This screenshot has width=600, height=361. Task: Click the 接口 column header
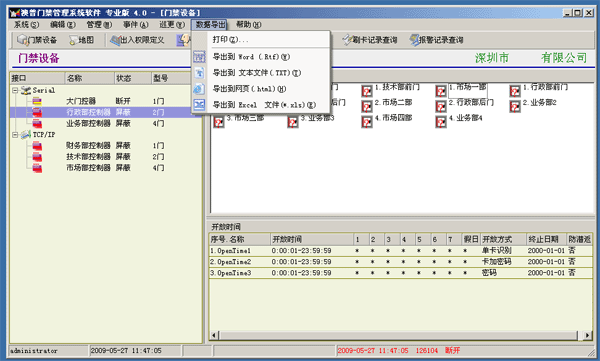pos(37,78)
